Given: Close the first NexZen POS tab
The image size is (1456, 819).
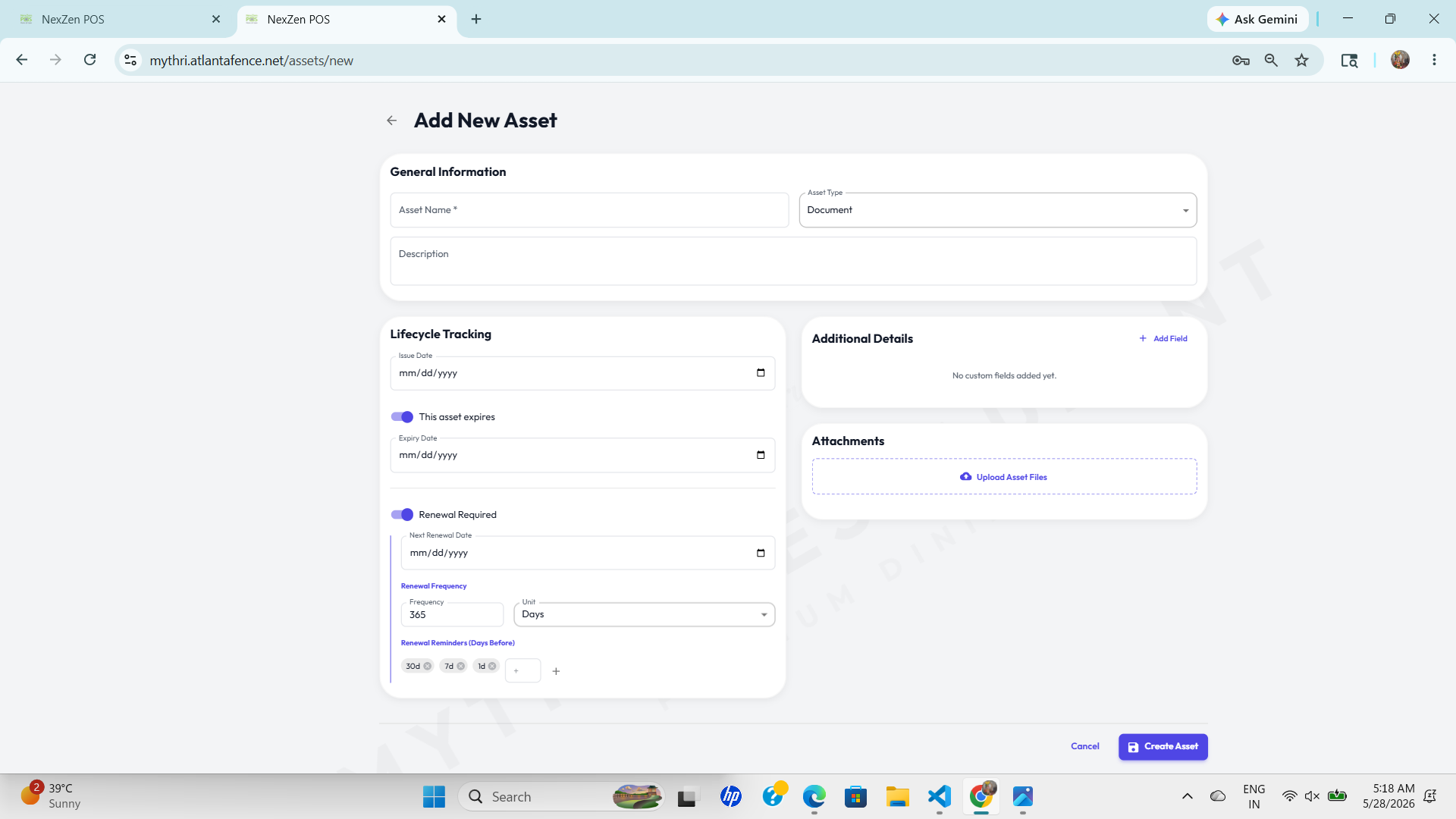Looking at the screenshot, I should [216, 19].
